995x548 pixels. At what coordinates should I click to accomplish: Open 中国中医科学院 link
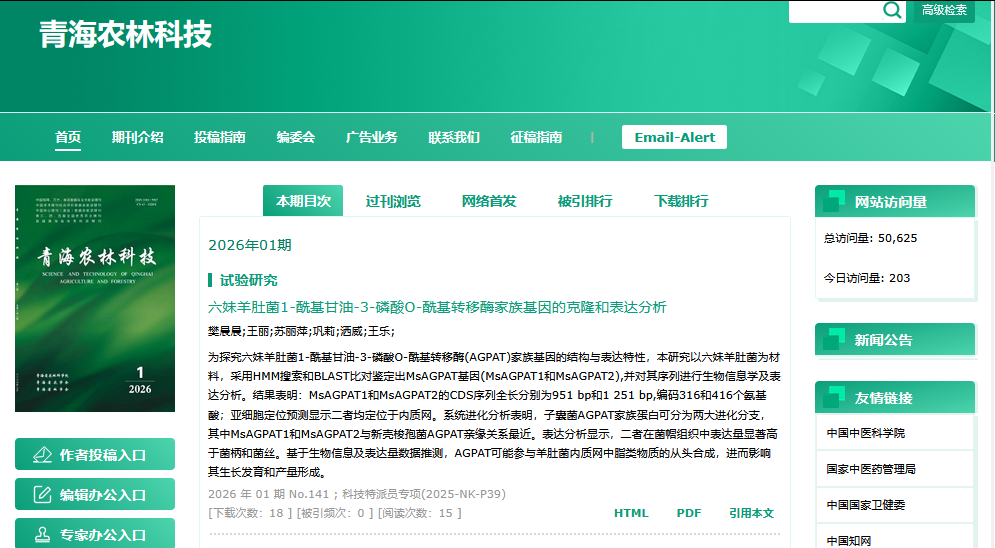[x=866, y=433]
